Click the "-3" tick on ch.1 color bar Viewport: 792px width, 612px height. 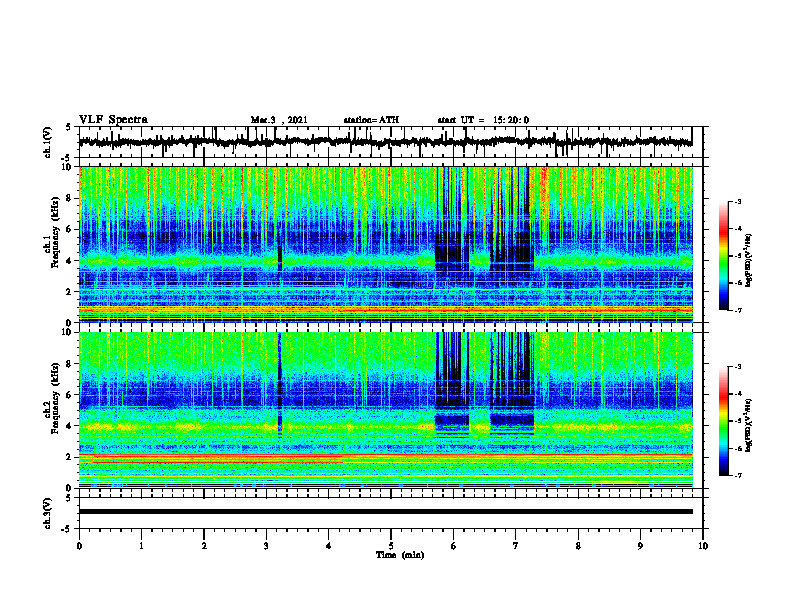coord(737,202)
